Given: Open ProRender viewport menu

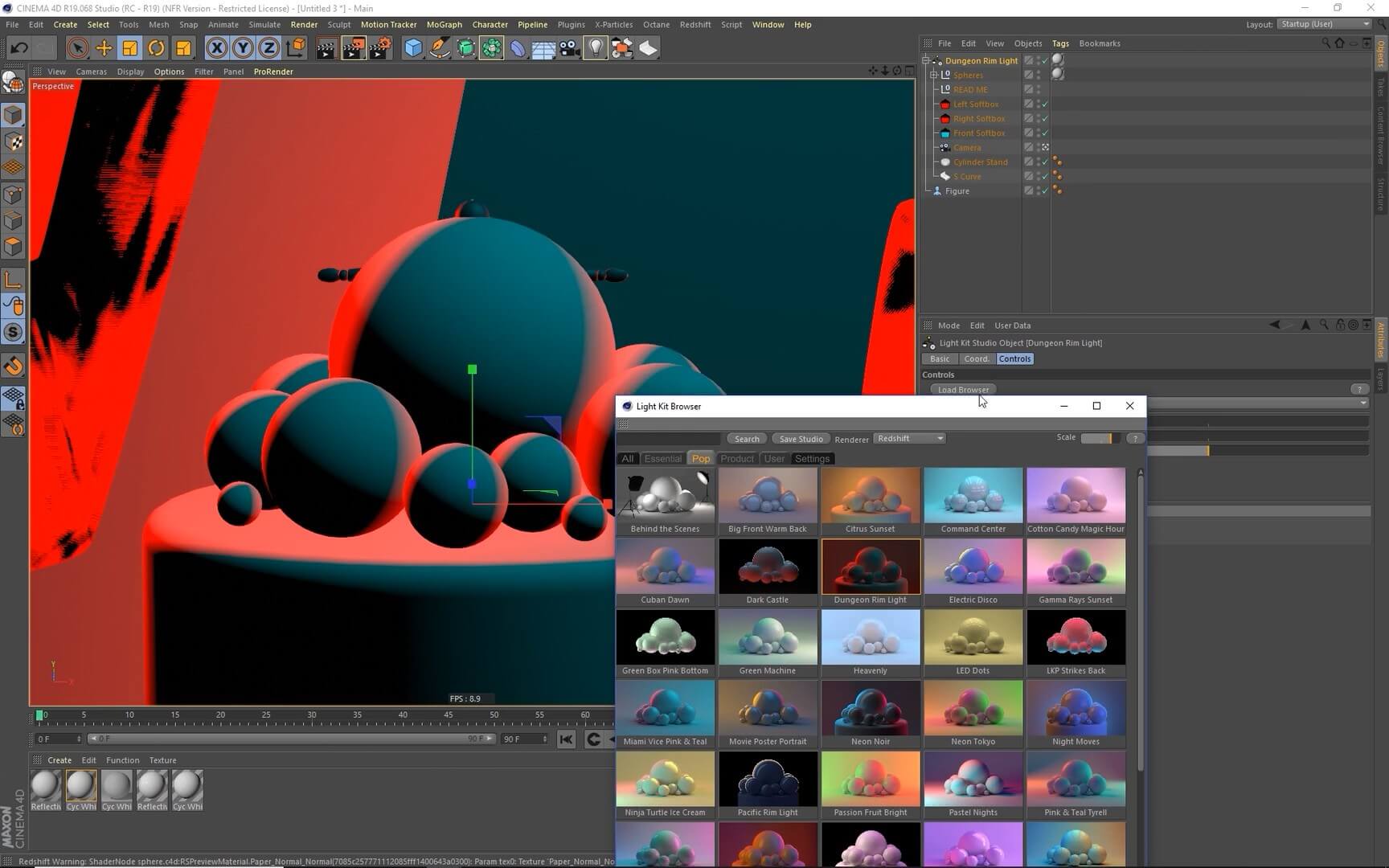Looking at the screenshot, I should coord(273,72).
